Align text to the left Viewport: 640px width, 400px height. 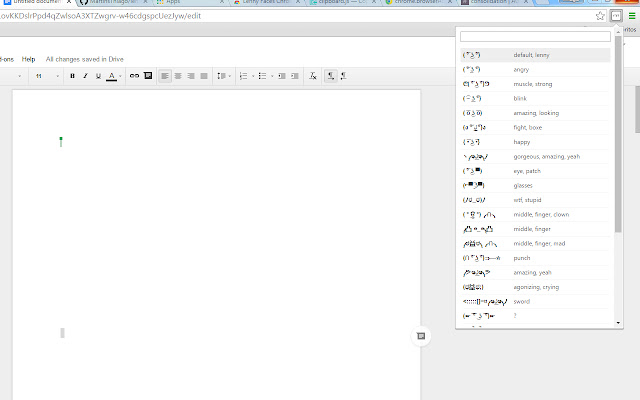coord(165,76)
